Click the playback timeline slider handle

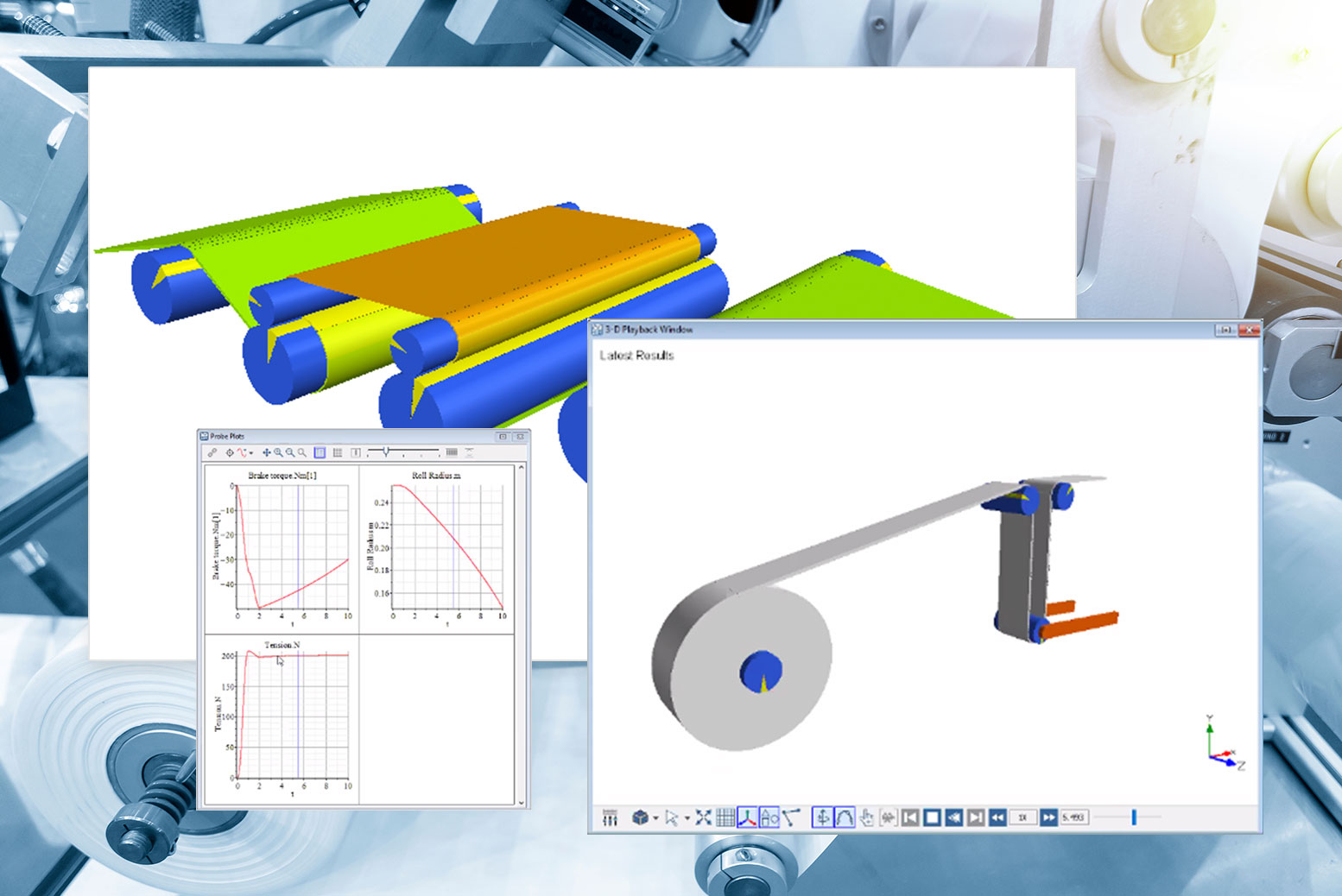pyautogui.click(x=1134, y=817)
